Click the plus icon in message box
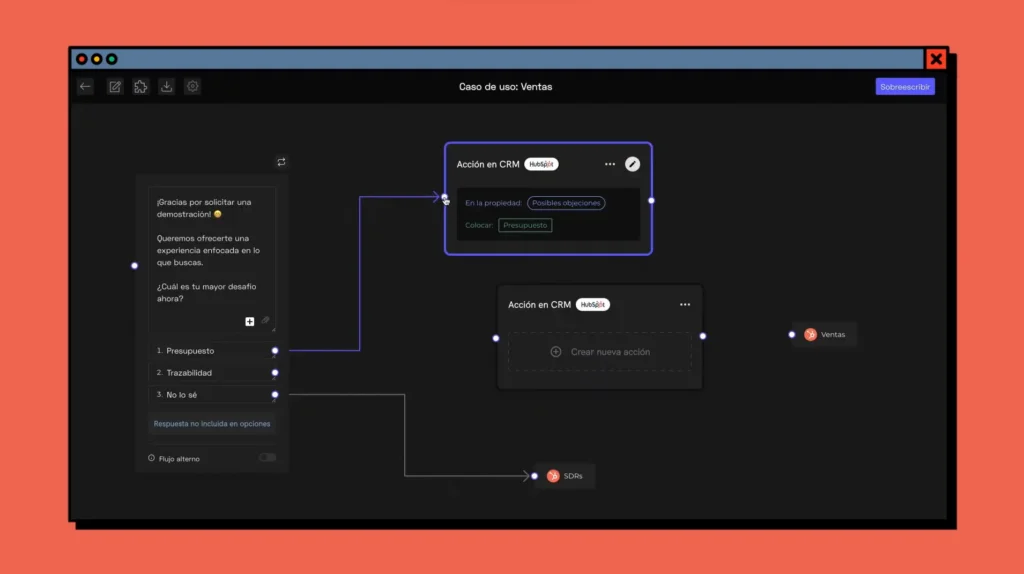This screenshot has height=574, width=1024. 249,321
